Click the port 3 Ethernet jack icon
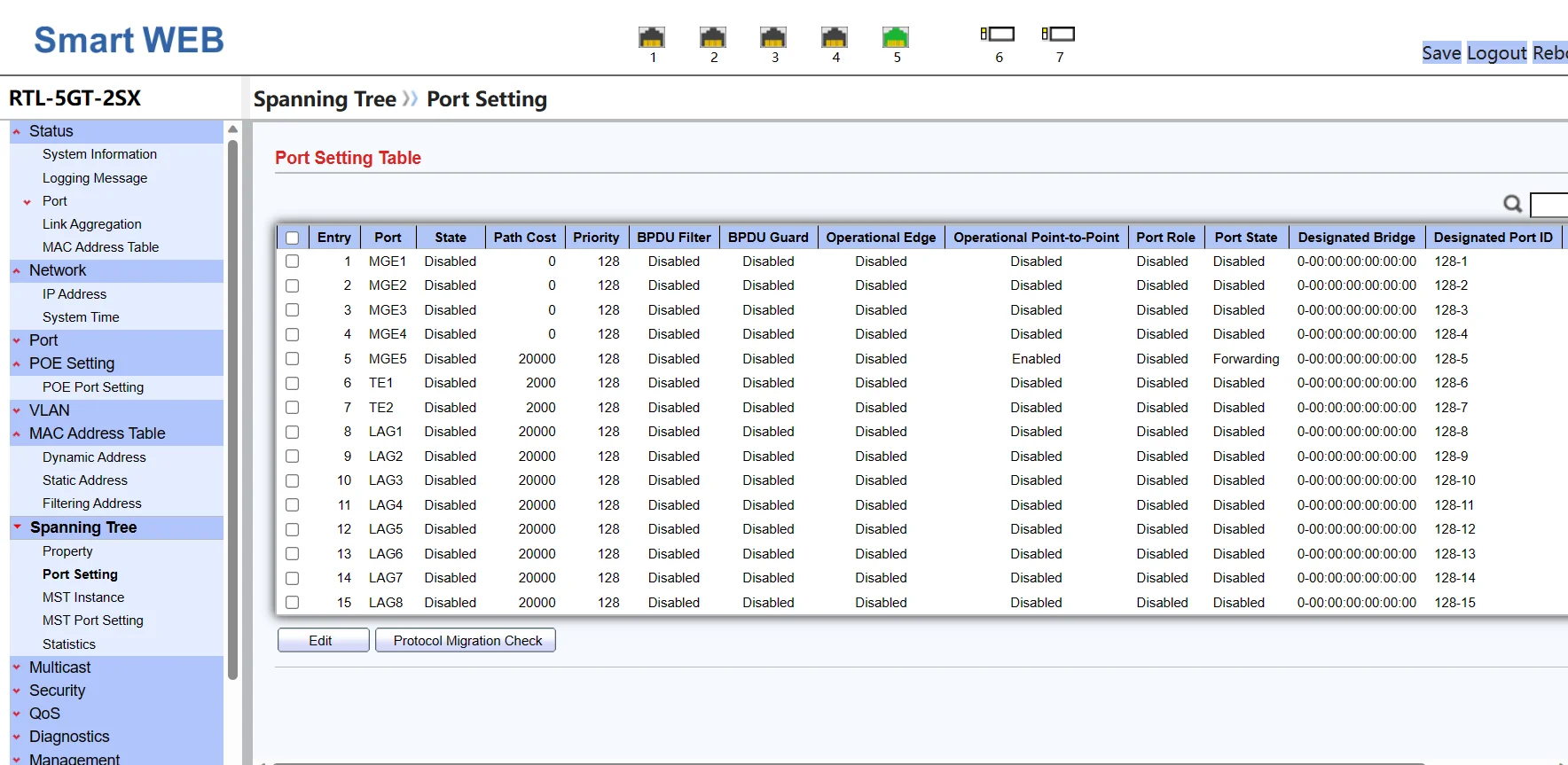 pyautogui.click(x=773, y=37)
